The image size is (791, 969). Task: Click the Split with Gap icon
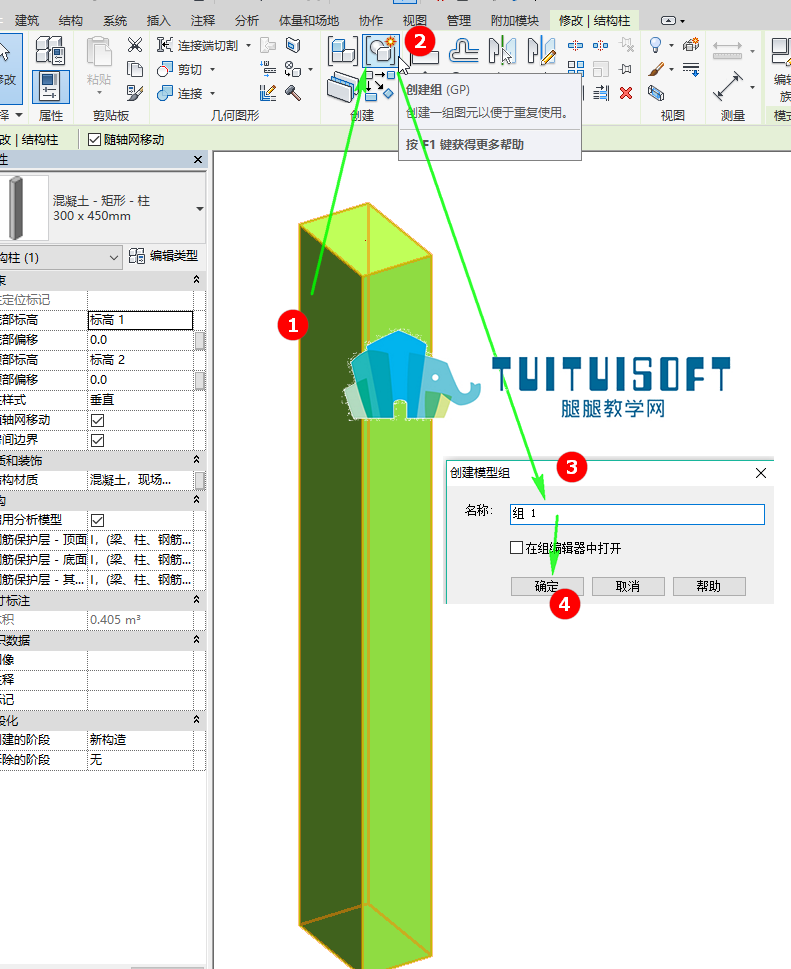600,45
